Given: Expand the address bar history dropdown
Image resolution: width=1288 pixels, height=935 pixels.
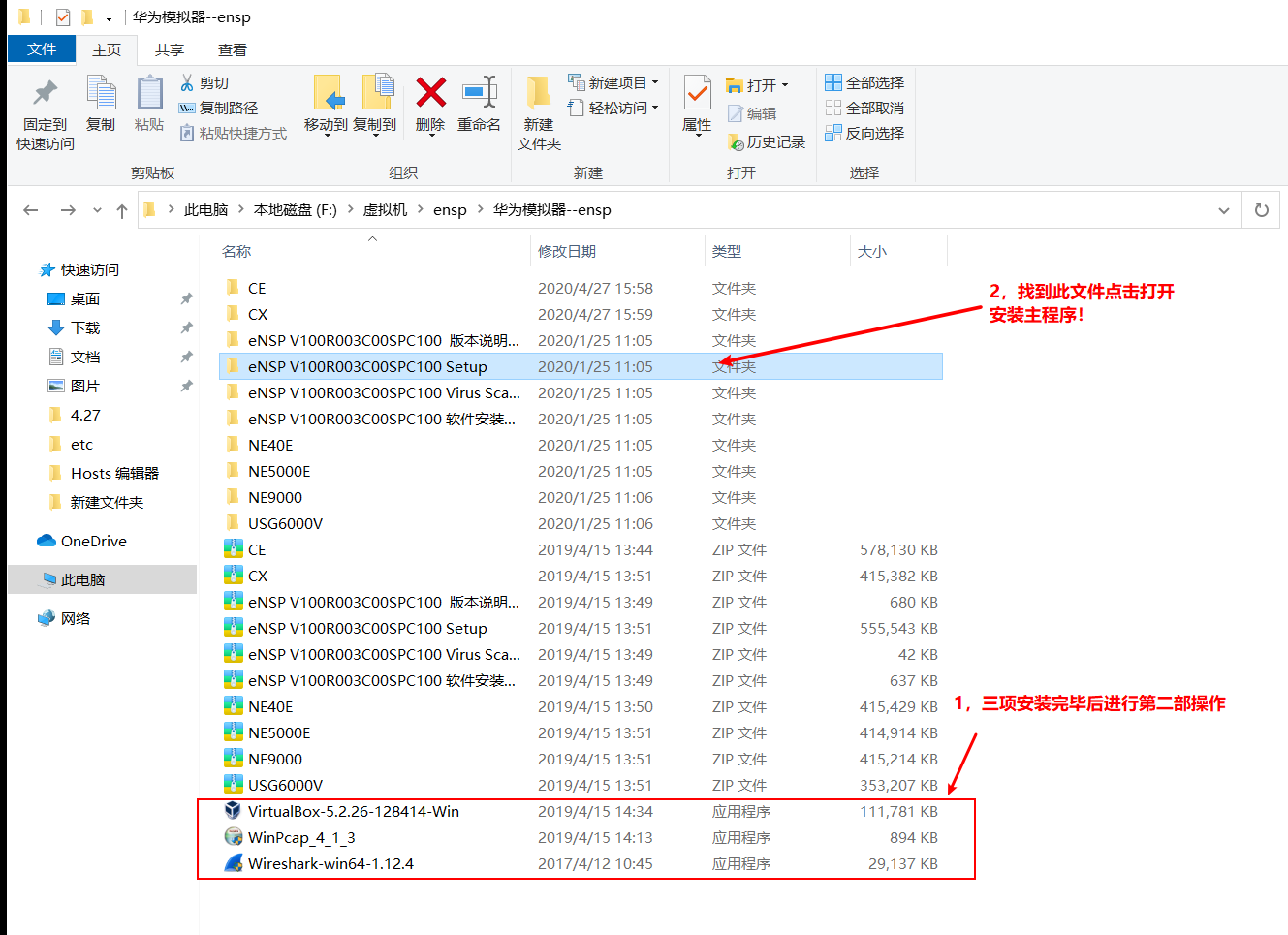Looking at the screenshot, I should coord(1224,210).
